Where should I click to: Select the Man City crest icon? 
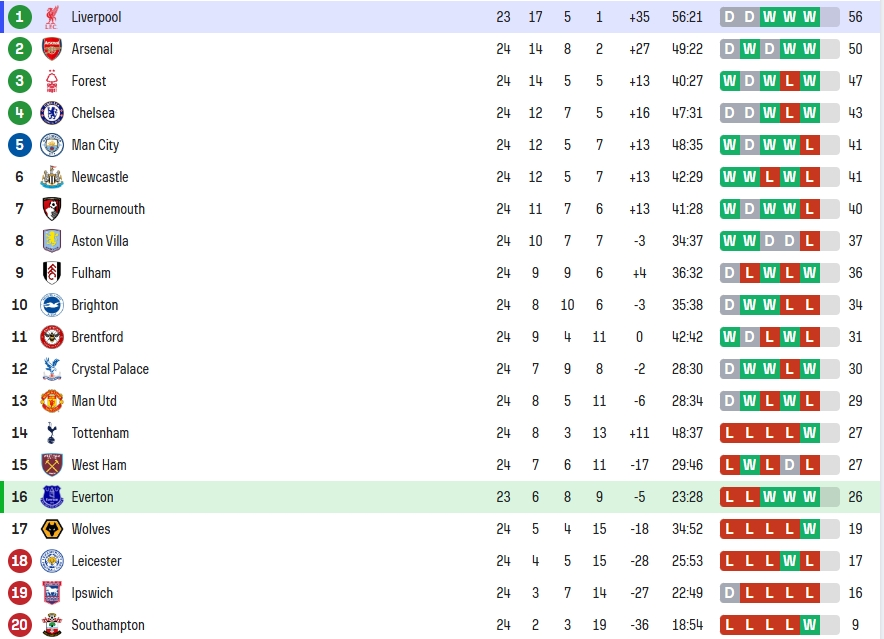(x=52, y=145)
